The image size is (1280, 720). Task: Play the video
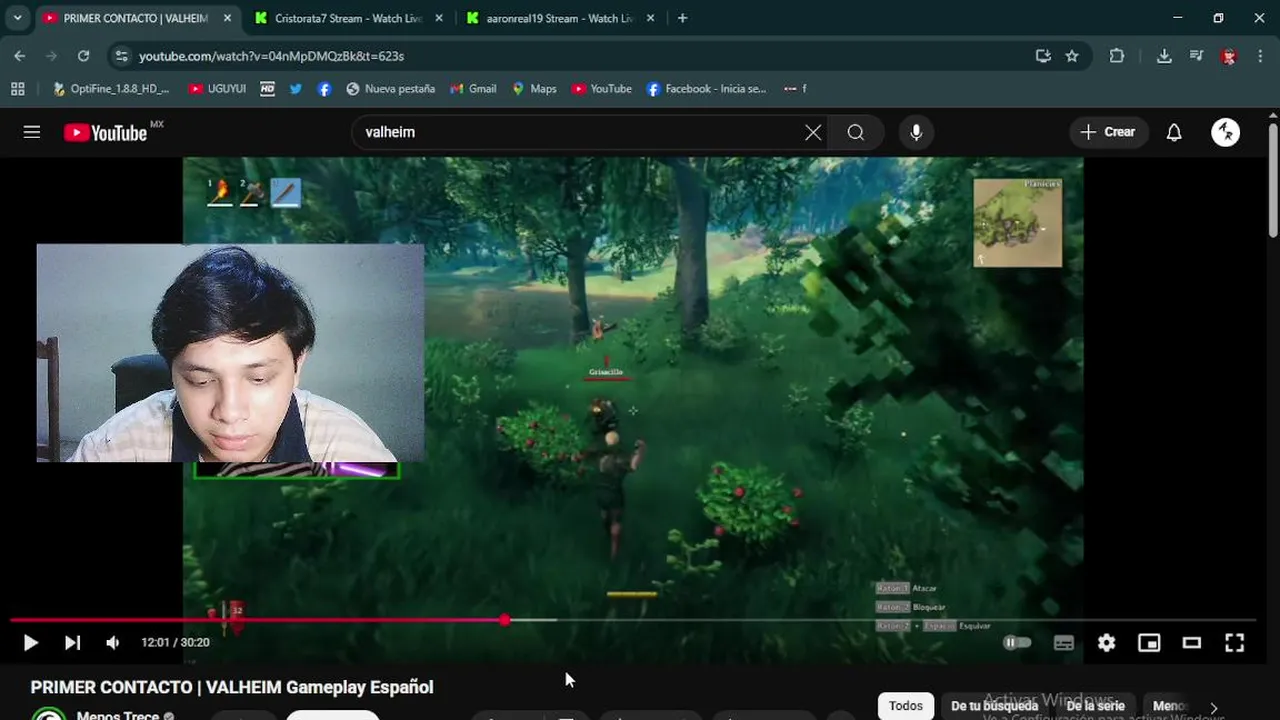(30, 643)
